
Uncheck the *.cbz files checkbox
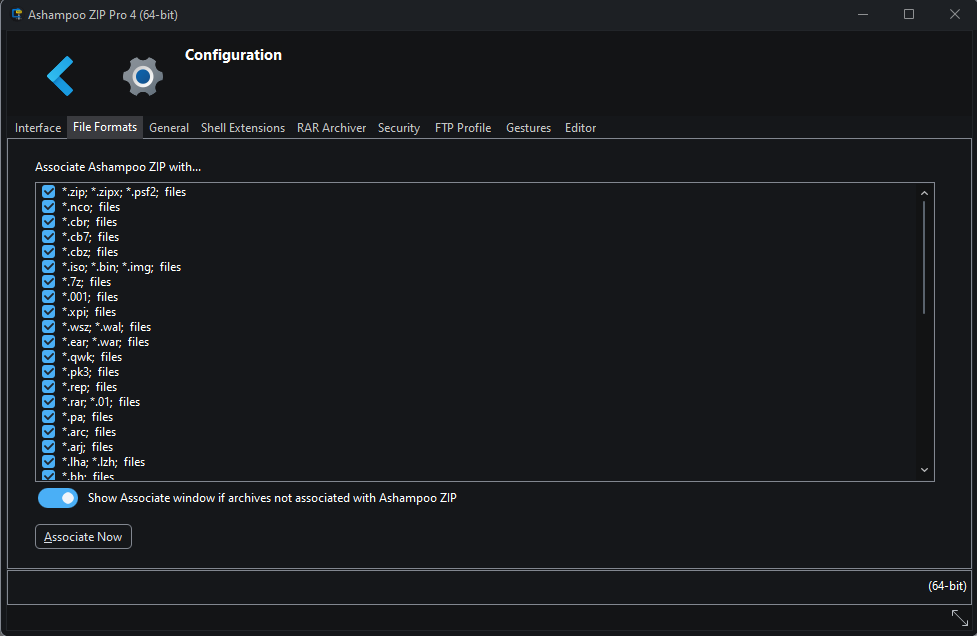tap(49, 252)
